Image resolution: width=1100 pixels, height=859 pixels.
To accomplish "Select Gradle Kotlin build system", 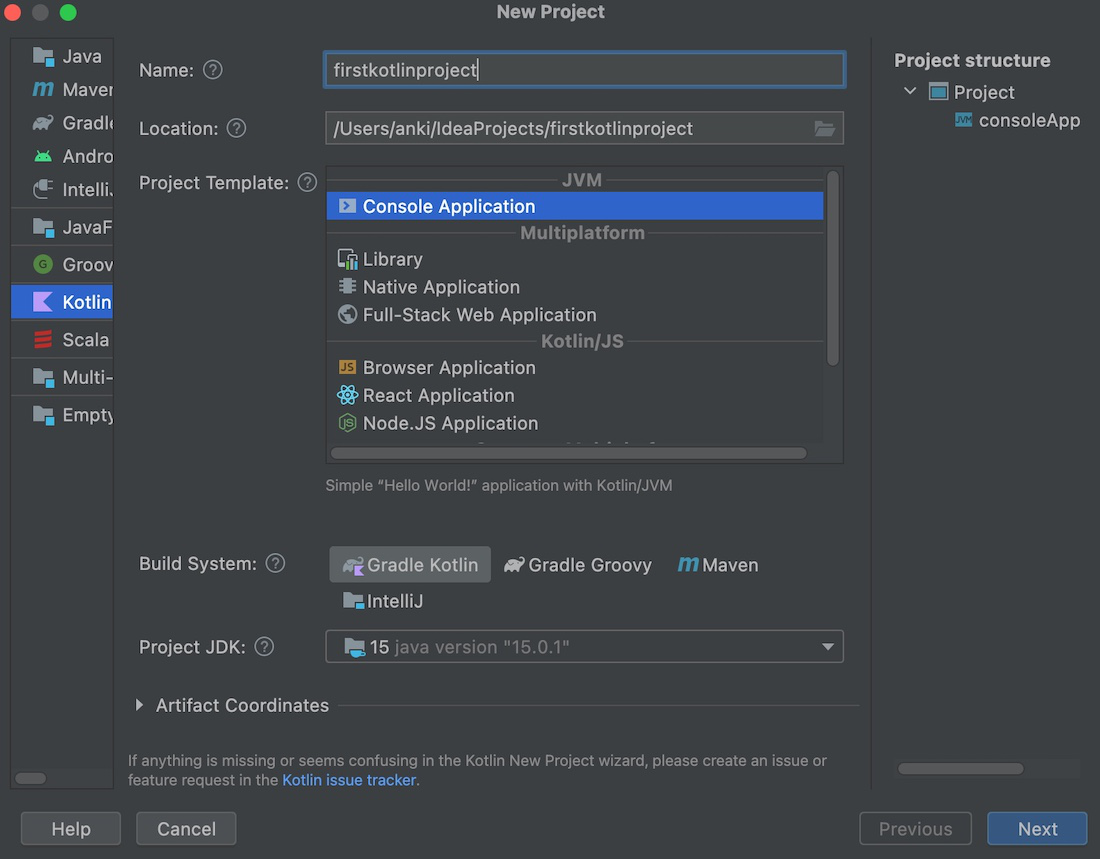I will click(x=410, y=564).
